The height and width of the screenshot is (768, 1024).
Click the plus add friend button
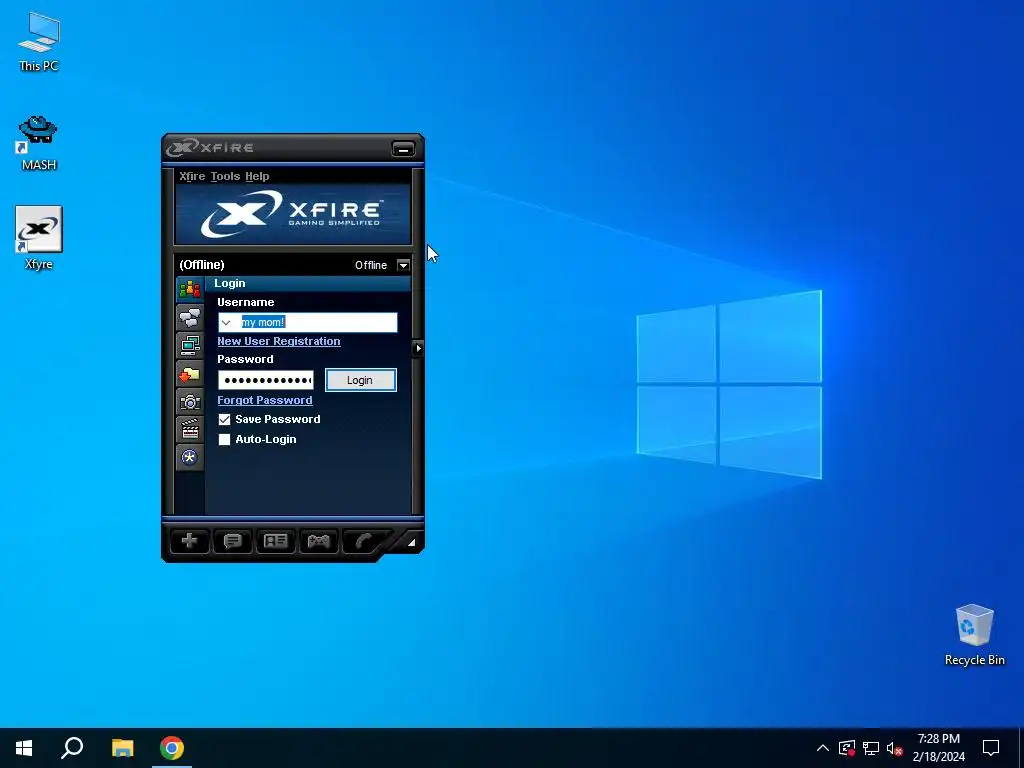click(189, 541)
